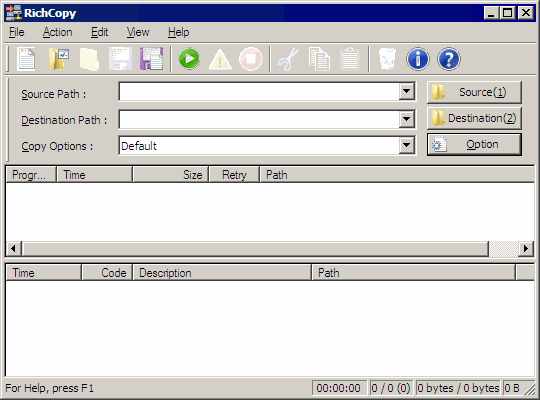The image size is (540, 400).
Task: Sort by the Description column header
Action: (x=222, y=273)
